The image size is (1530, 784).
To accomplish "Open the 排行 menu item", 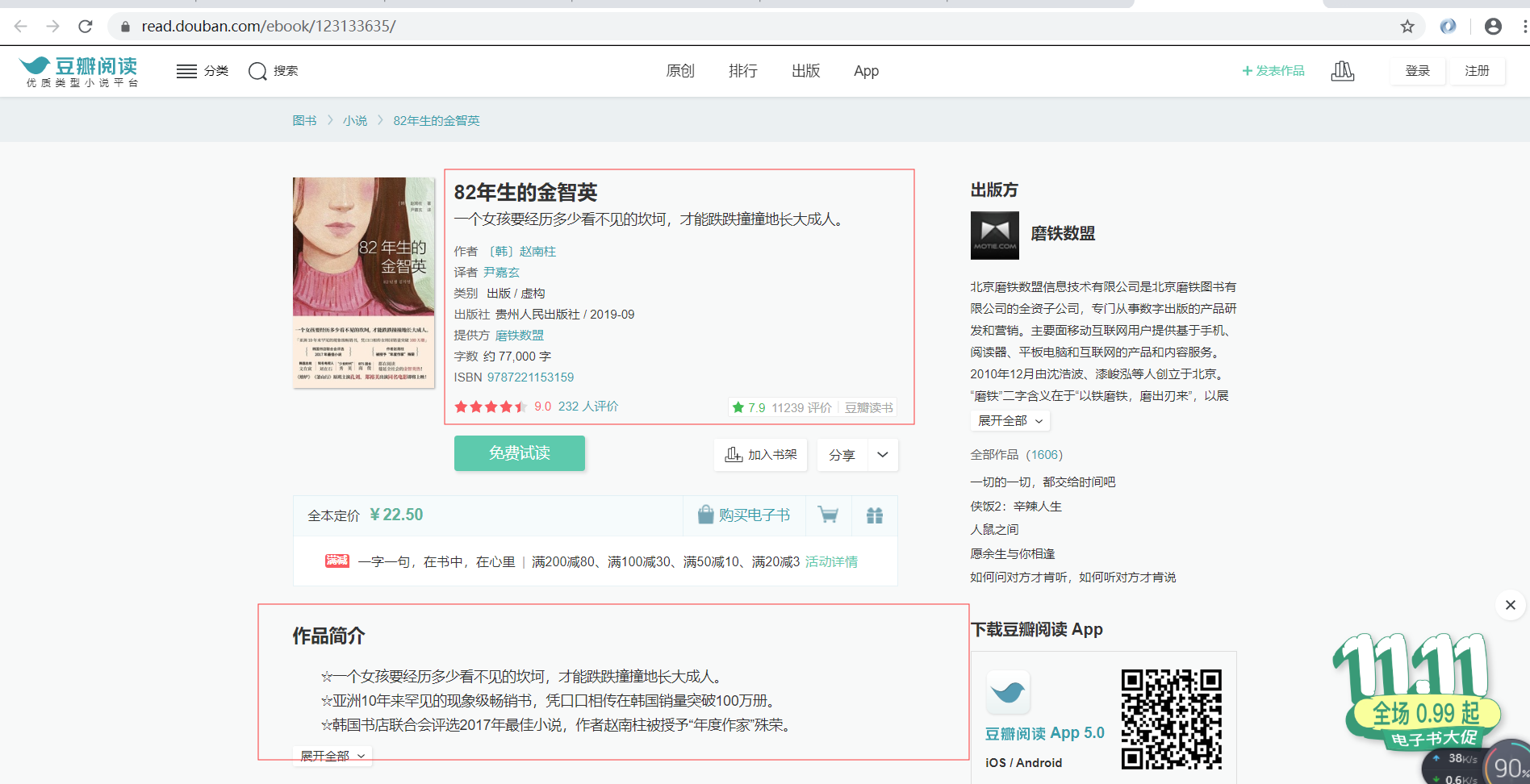I will pyautogui.click(x=742, y=71).
